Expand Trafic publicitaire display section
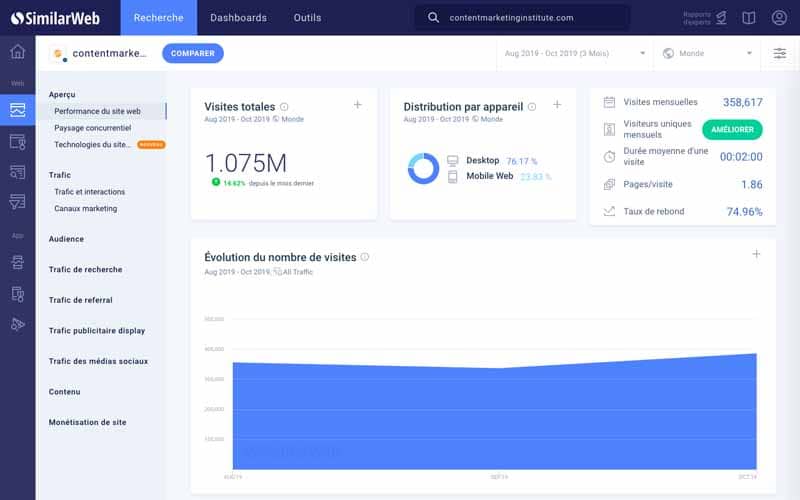800x500 pixels. click(97, 331)
